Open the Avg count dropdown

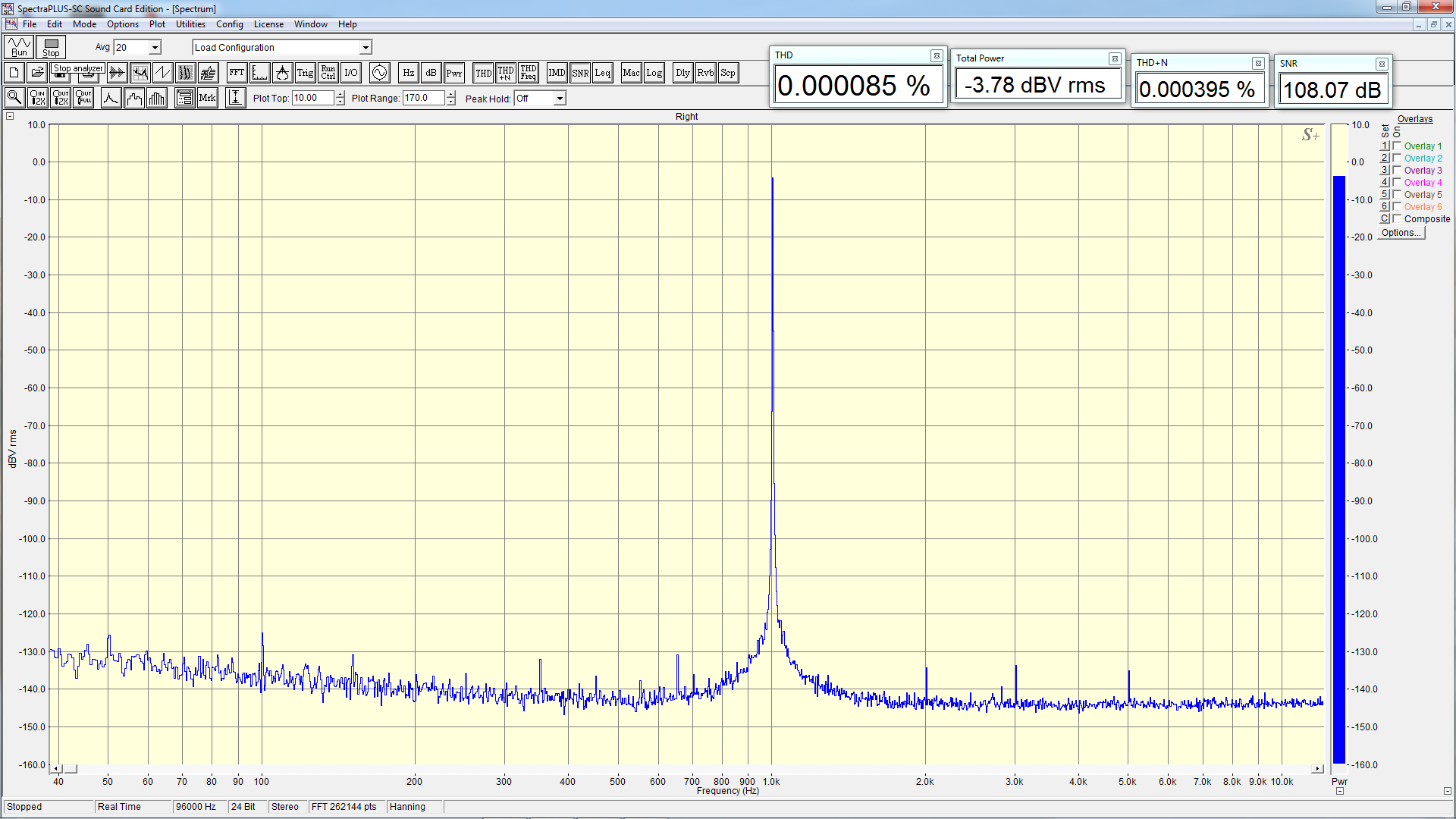click(155, 48)
